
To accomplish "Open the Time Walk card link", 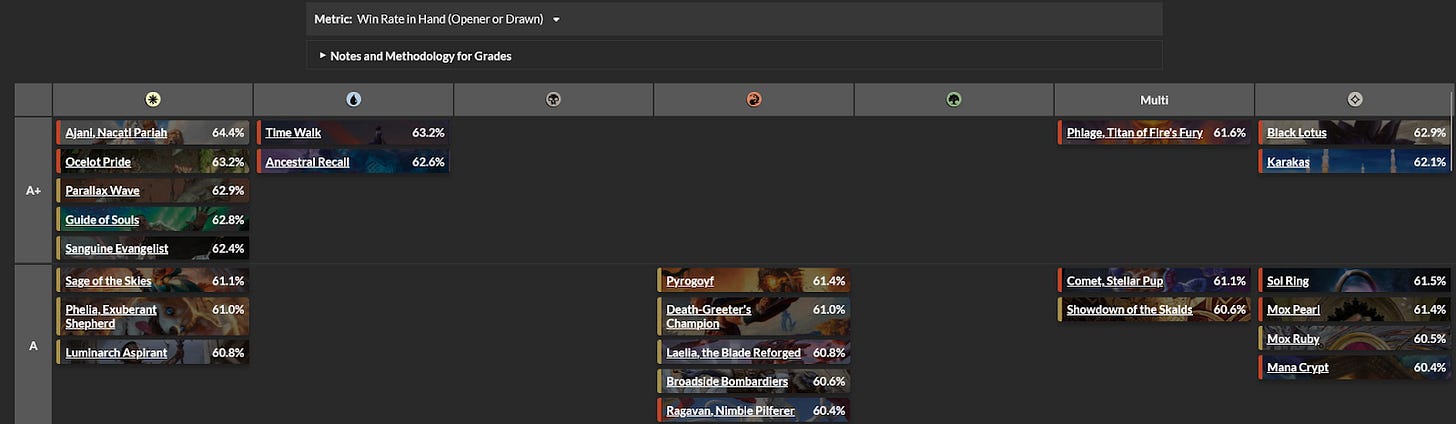I will (293, 132).
